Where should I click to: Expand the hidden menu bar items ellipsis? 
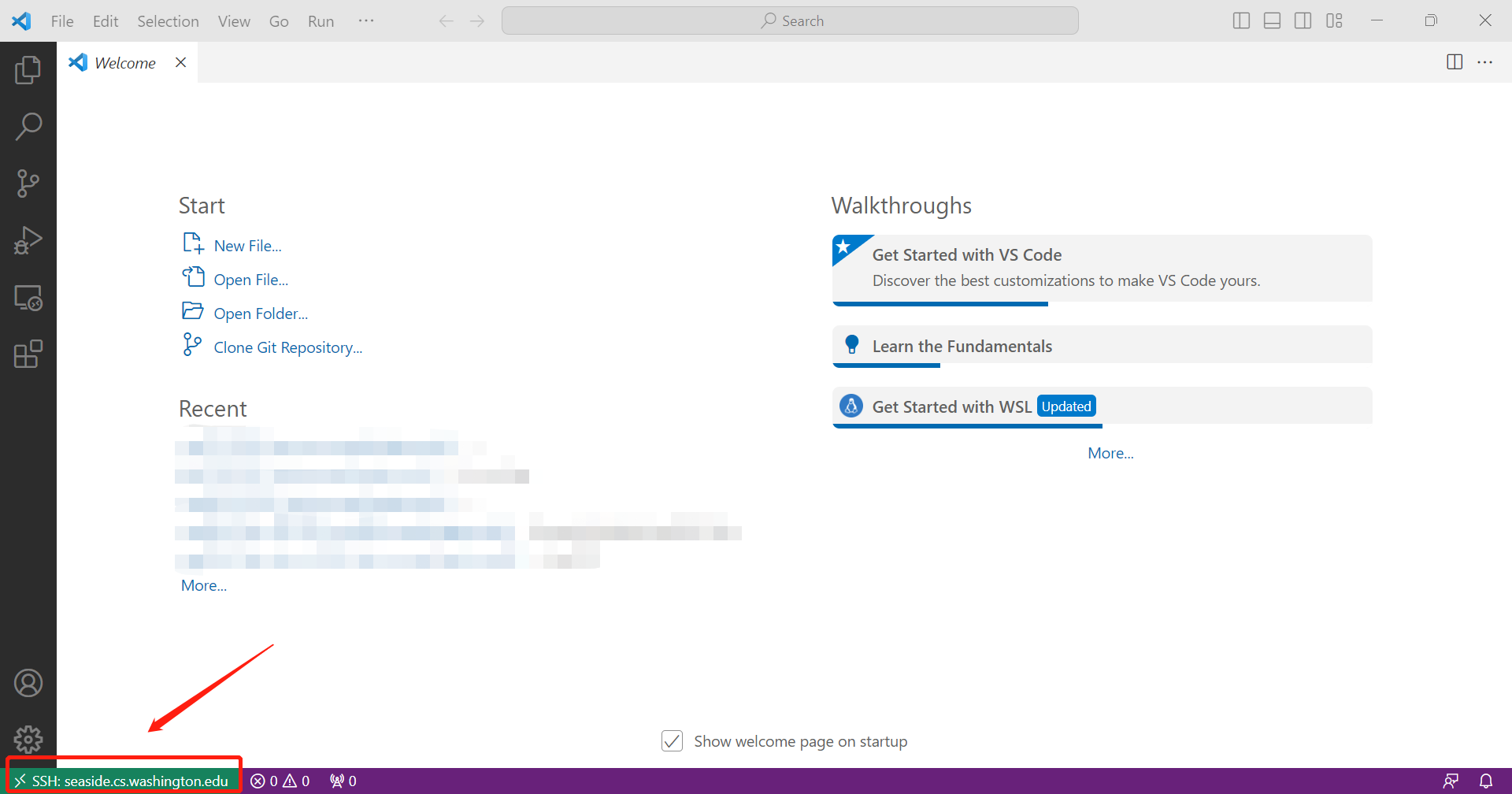pyautogui.click(x=366, y=20)
